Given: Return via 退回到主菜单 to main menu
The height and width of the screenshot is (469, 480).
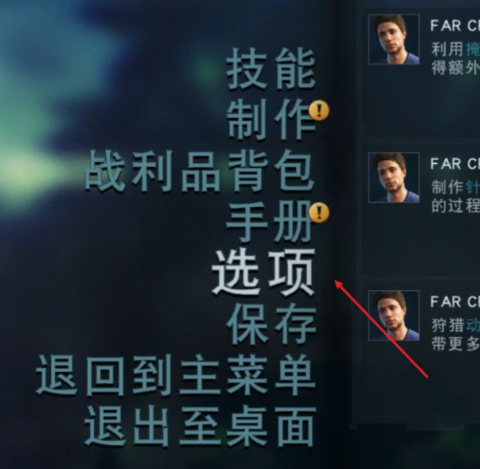Looking at the screenshot, I should click(175, 375).
